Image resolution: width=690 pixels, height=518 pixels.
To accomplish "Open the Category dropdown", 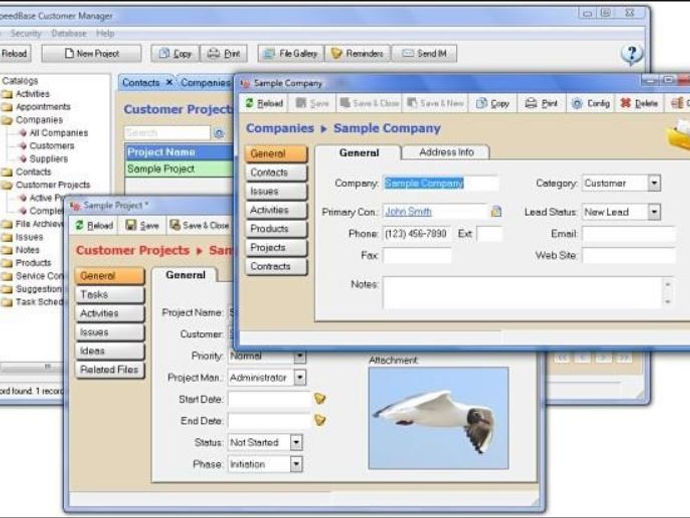I will (x=654, y=183).
